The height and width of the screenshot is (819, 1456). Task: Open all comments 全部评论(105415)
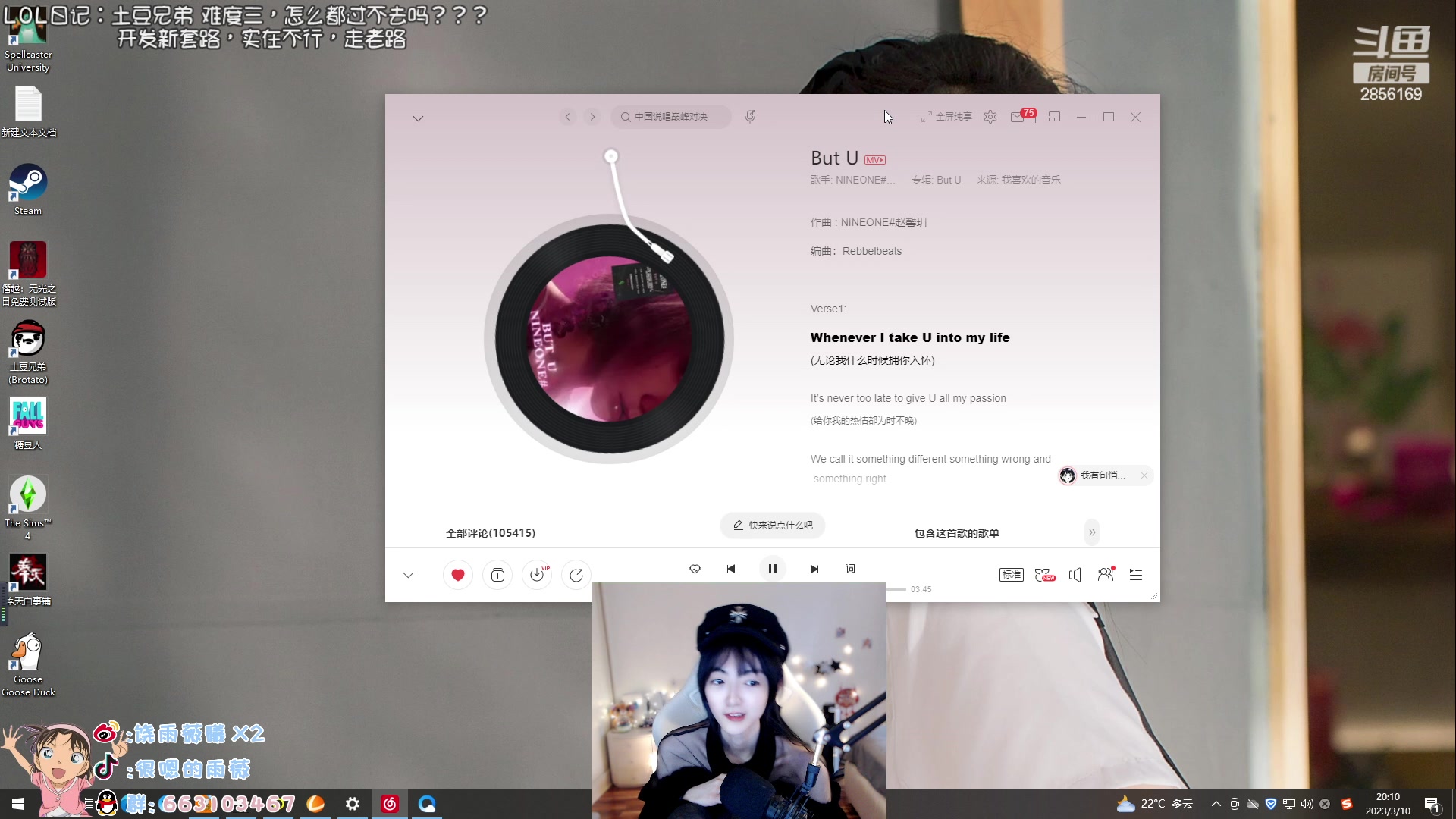click(491, 533)
